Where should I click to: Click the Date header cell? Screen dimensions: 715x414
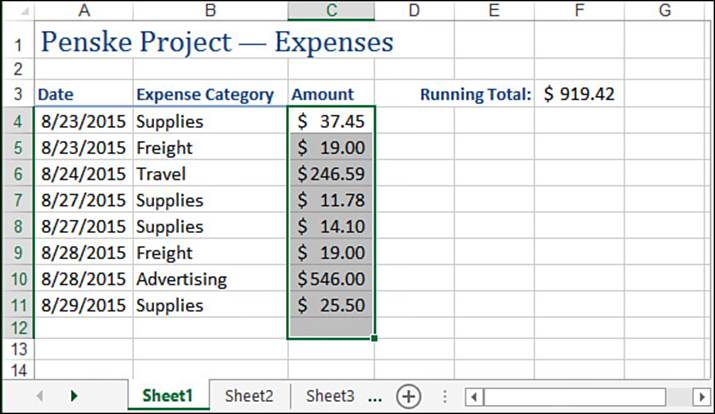[x=84, y=94]
